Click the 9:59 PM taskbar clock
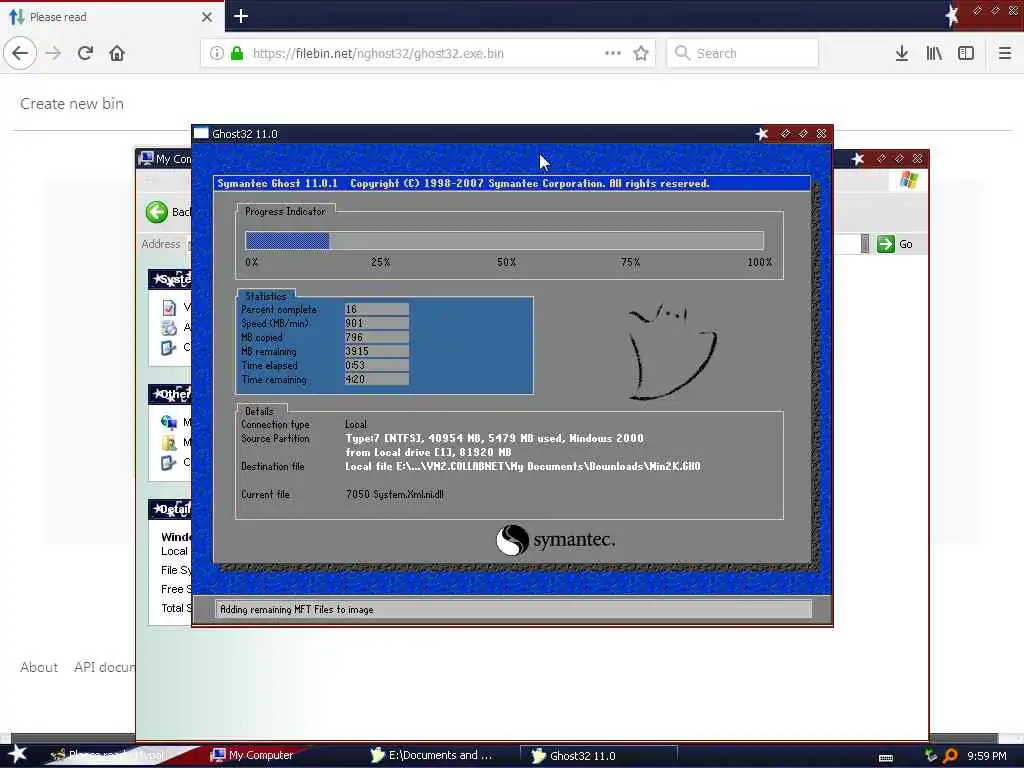 (986, 756)
